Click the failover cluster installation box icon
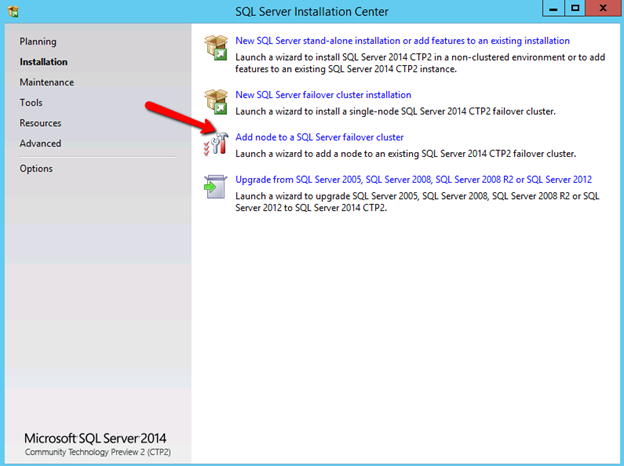624x466 pixels. (x=216, y=102)
